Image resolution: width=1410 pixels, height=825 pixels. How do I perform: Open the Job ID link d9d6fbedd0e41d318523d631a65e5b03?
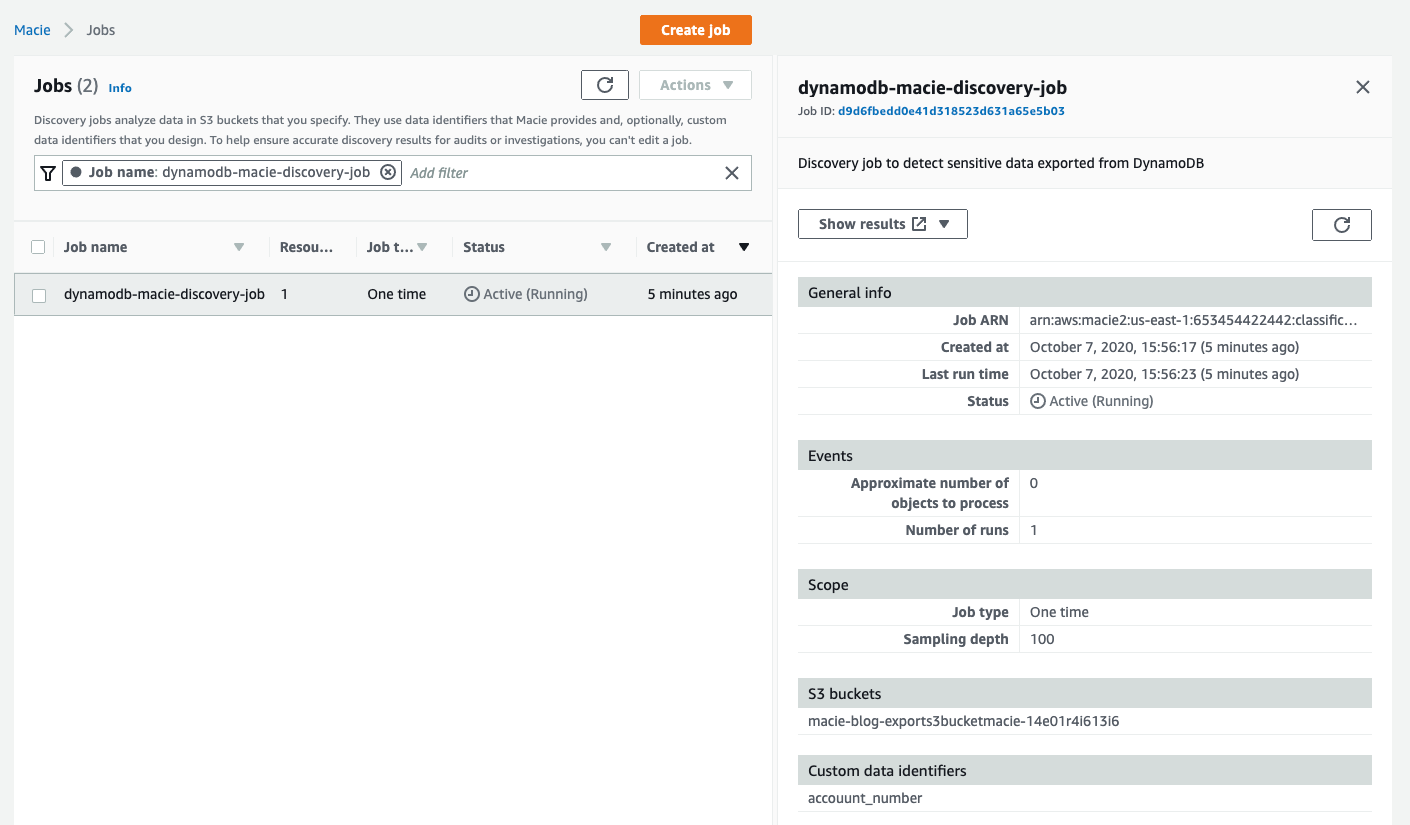[x=951, y=111]
